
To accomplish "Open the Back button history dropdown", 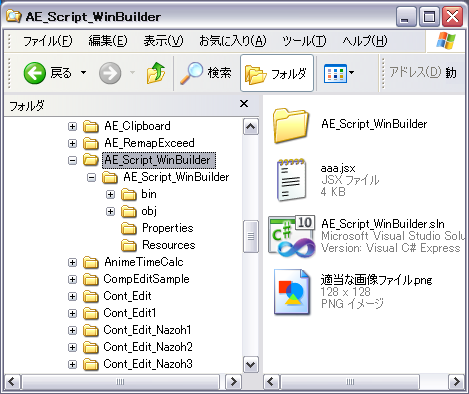I will tap(83, 72).
